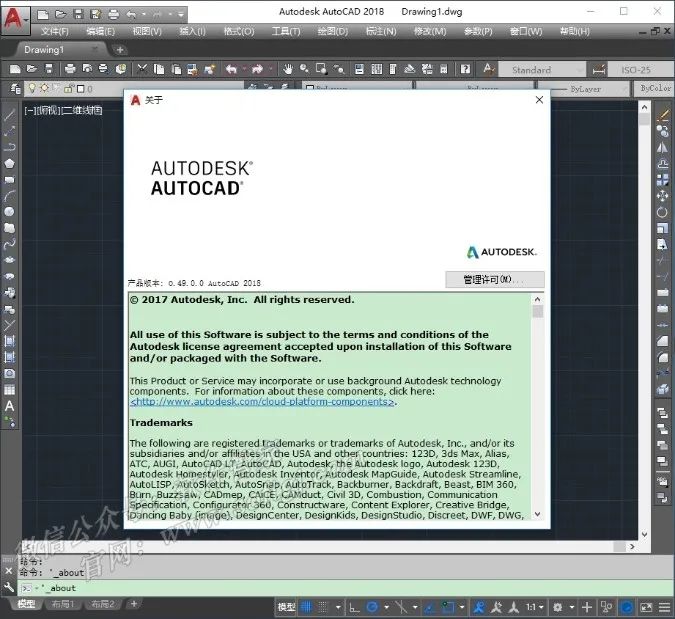675x619 pixels.
Task: Select the Polygon draw tool
Action: 9,163
